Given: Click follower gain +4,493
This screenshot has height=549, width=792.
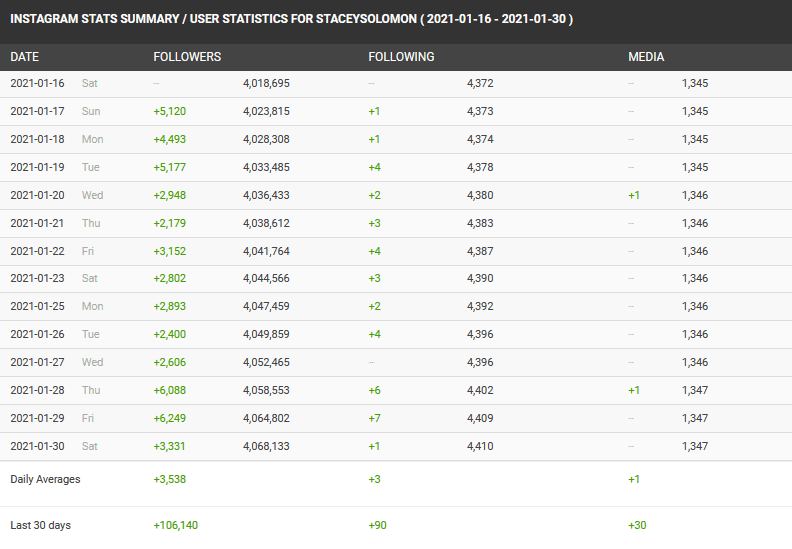Looking at the screenshot, I should tap(170, 139).
